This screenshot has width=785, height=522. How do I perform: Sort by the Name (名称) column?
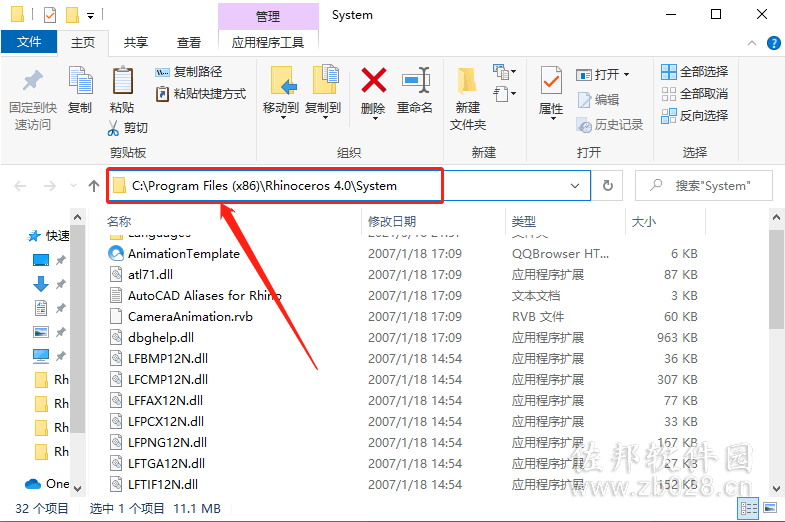[119, 221]
